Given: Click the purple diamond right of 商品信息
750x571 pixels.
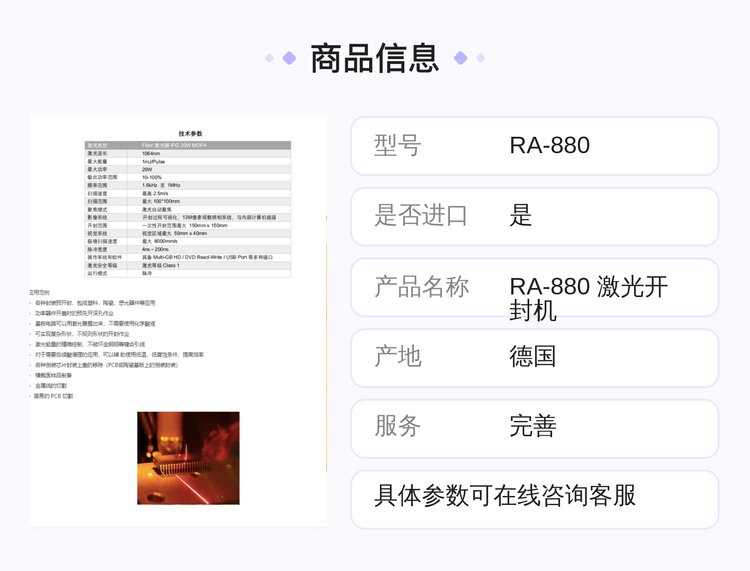Looking at the screenshot, I should pyautogui.click(x=460, y=58).
